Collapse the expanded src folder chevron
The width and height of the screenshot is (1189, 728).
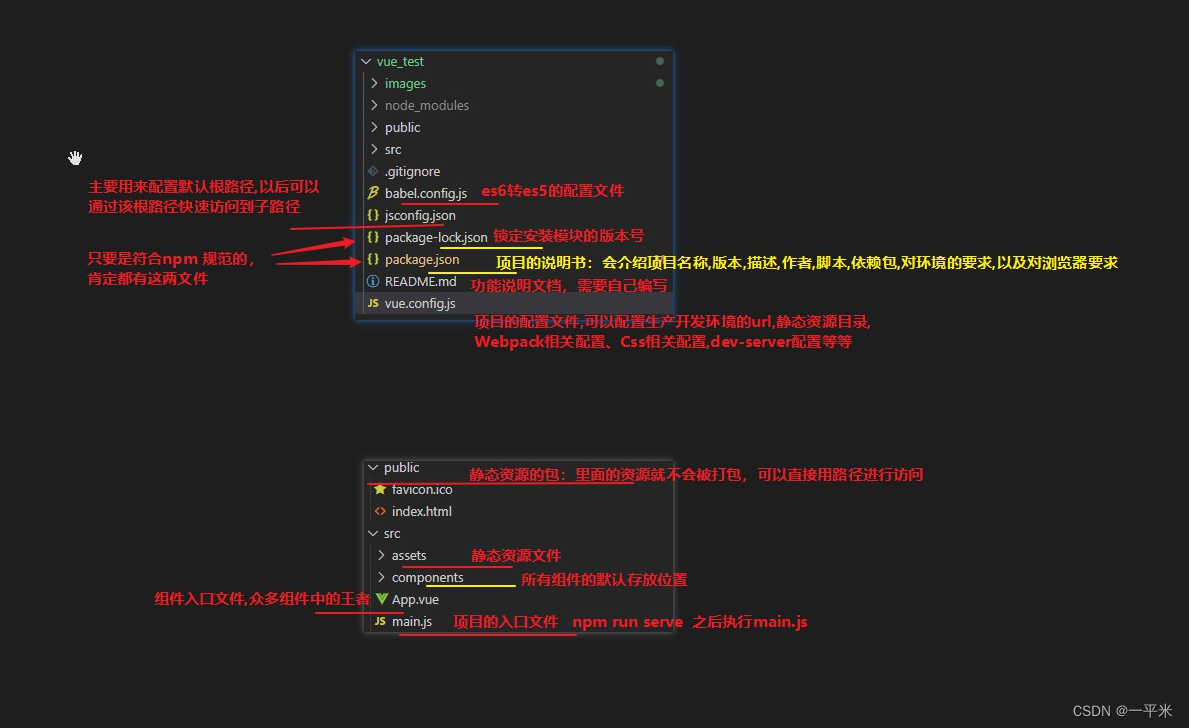click(x=373, y=534)
